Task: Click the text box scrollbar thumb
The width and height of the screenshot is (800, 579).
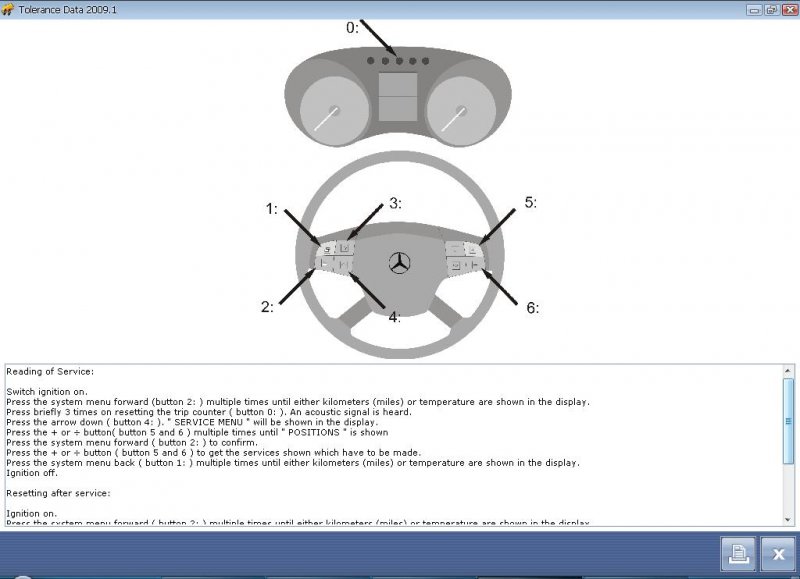Action: point(788,421)
